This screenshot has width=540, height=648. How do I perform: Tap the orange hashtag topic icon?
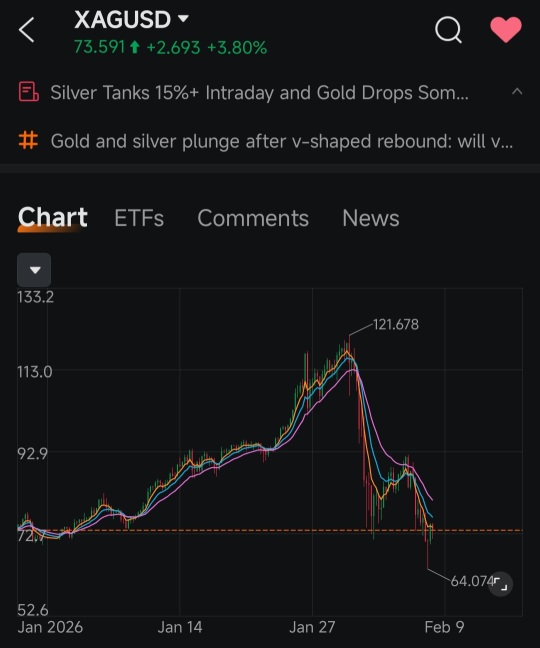(x=28, y=140)
